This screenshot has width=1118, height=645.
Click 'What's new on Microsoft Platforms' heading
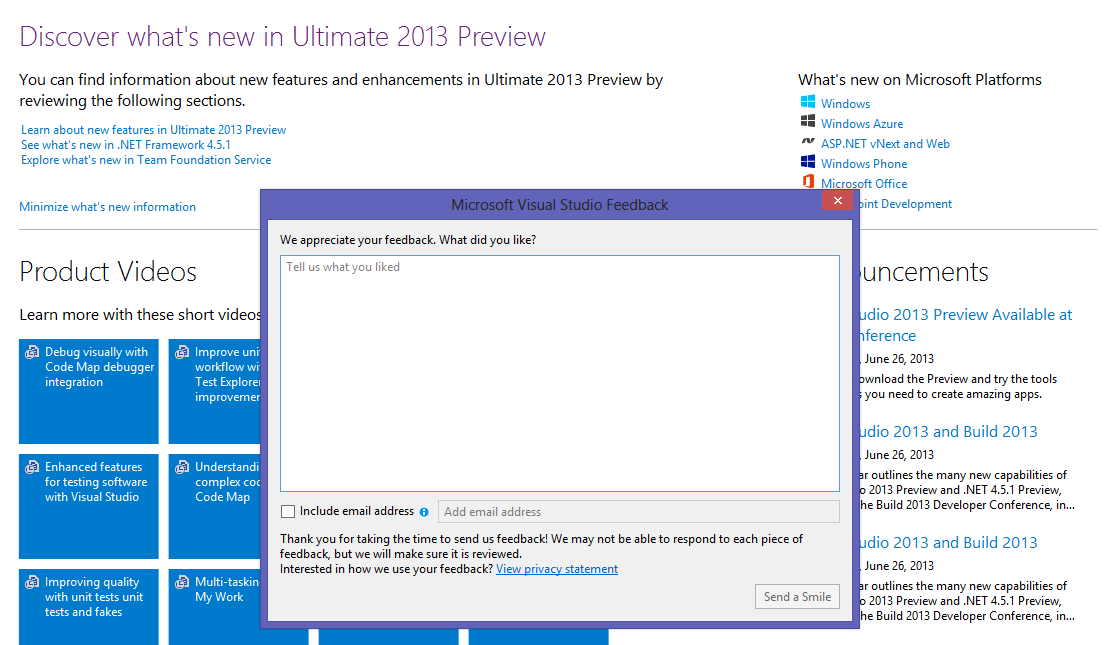(920, 80)
